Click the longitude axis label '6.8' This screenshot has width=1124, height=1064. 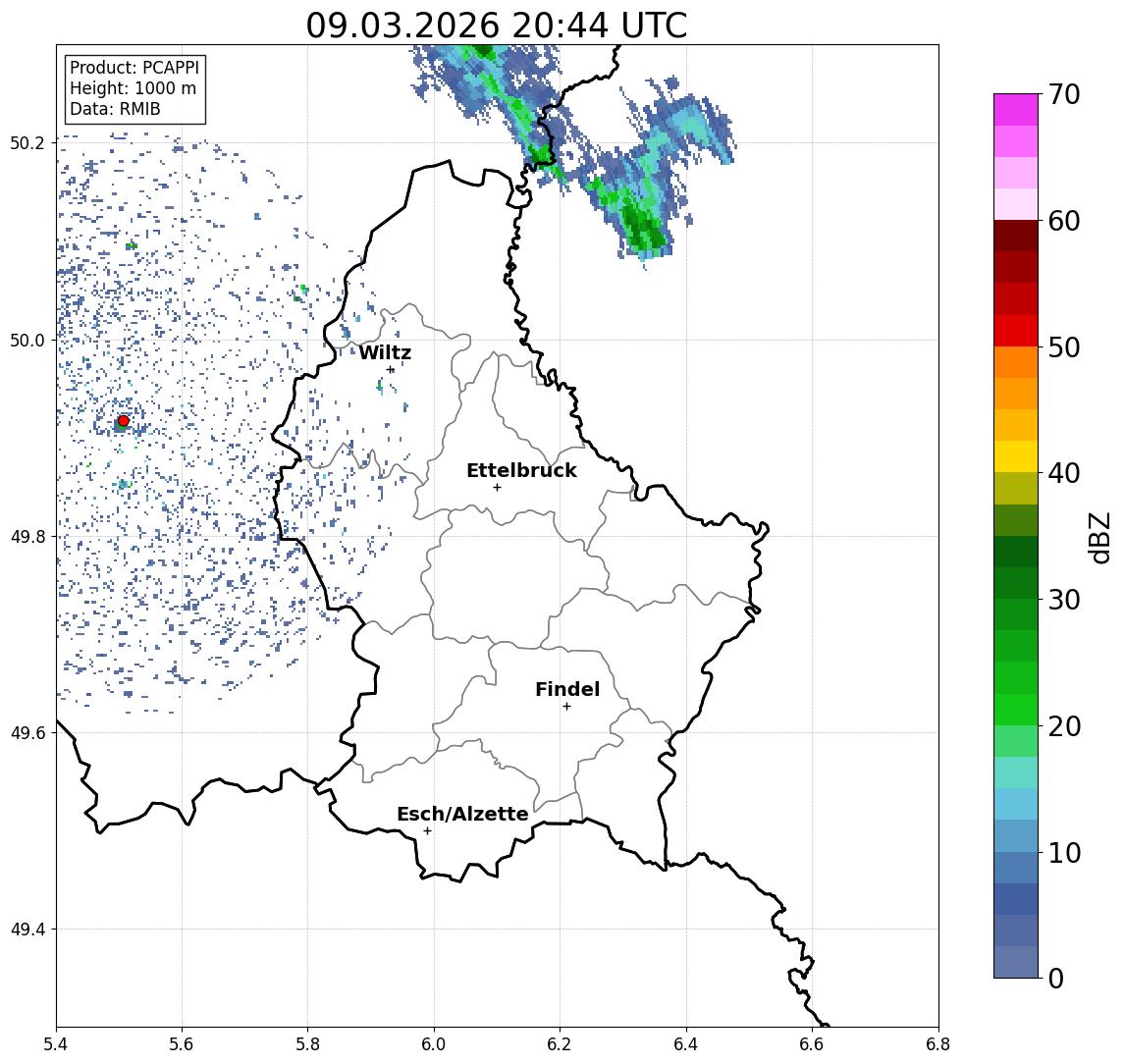(x=938, y=1044)
